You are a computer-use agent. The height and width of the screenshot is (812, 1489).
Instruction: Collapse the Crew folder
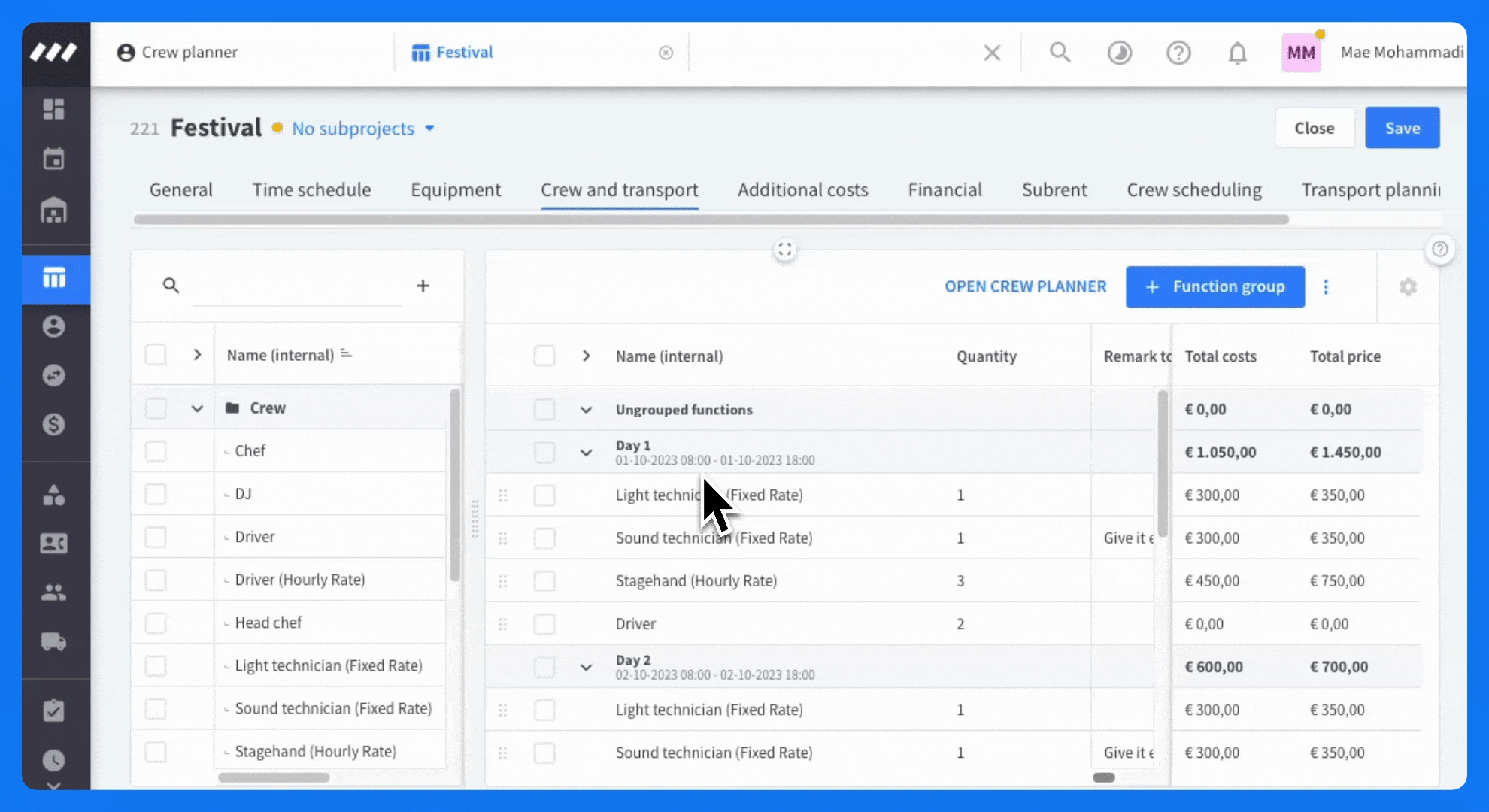pyautogui.click(x=197, y=408)
